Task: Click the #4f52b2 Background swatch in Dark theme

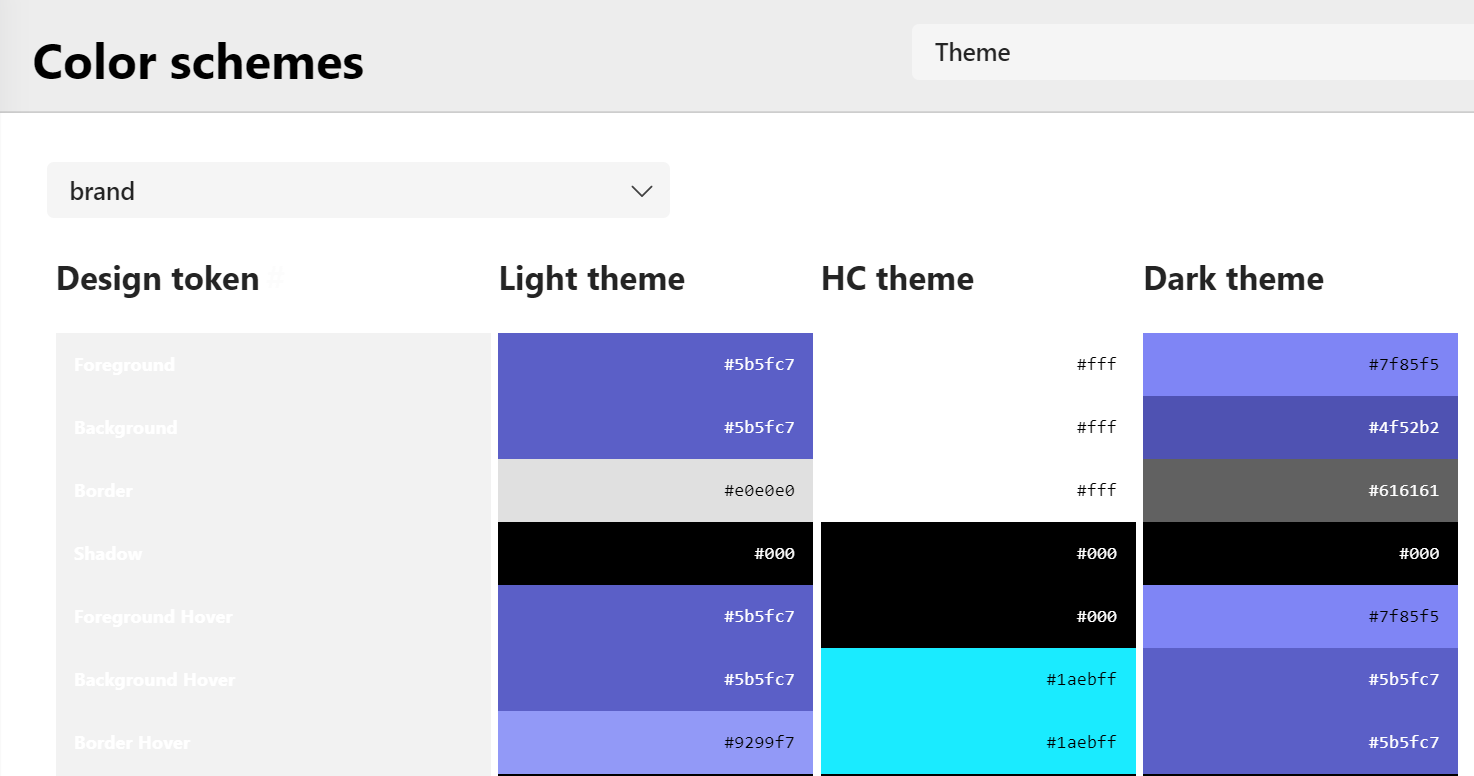Action: point(1300,427)
